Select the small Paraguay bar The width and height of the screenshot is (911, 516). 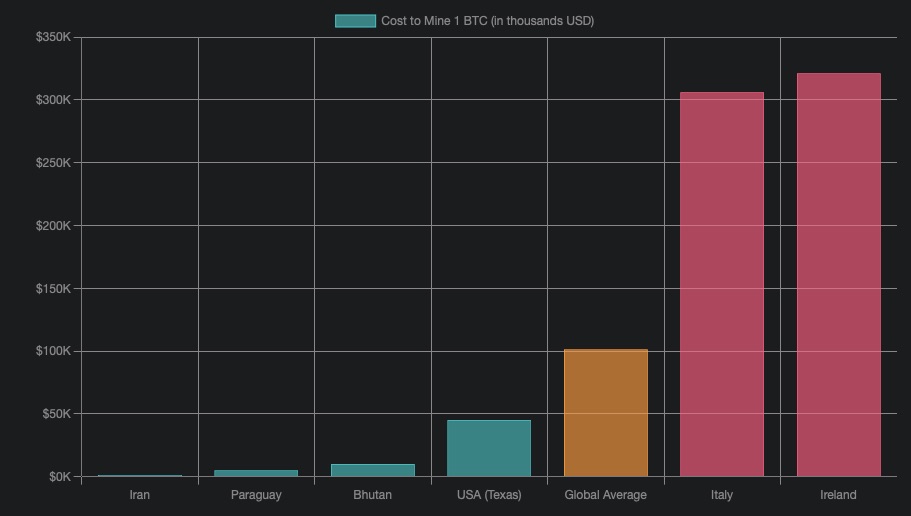pyautogui.click(x=256, y=473)
